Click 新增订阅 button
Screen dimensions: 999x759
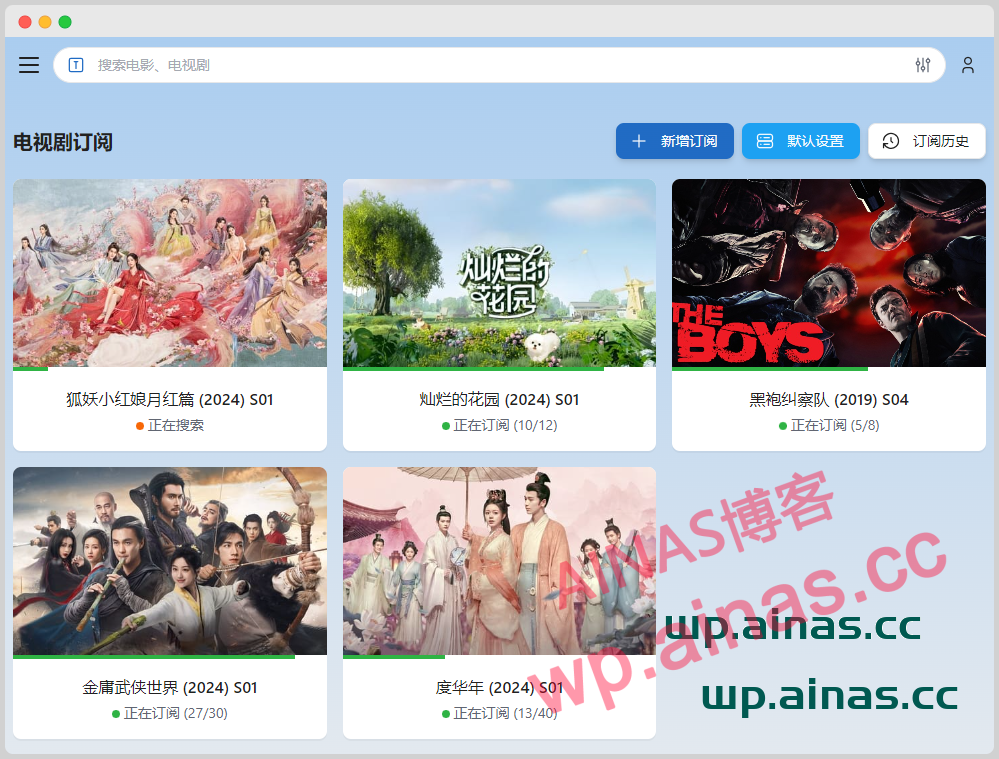coord(675,141)
